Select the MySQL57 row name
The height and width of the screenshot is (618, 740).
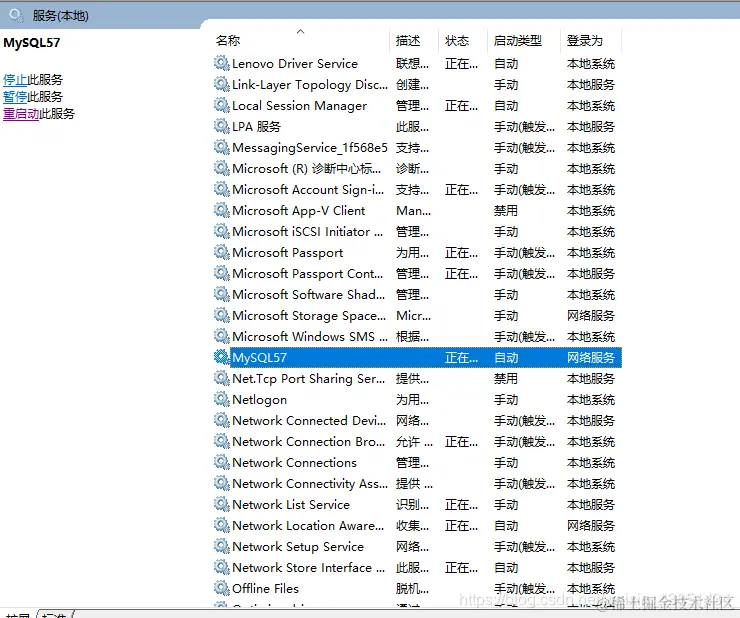(260, 358)
